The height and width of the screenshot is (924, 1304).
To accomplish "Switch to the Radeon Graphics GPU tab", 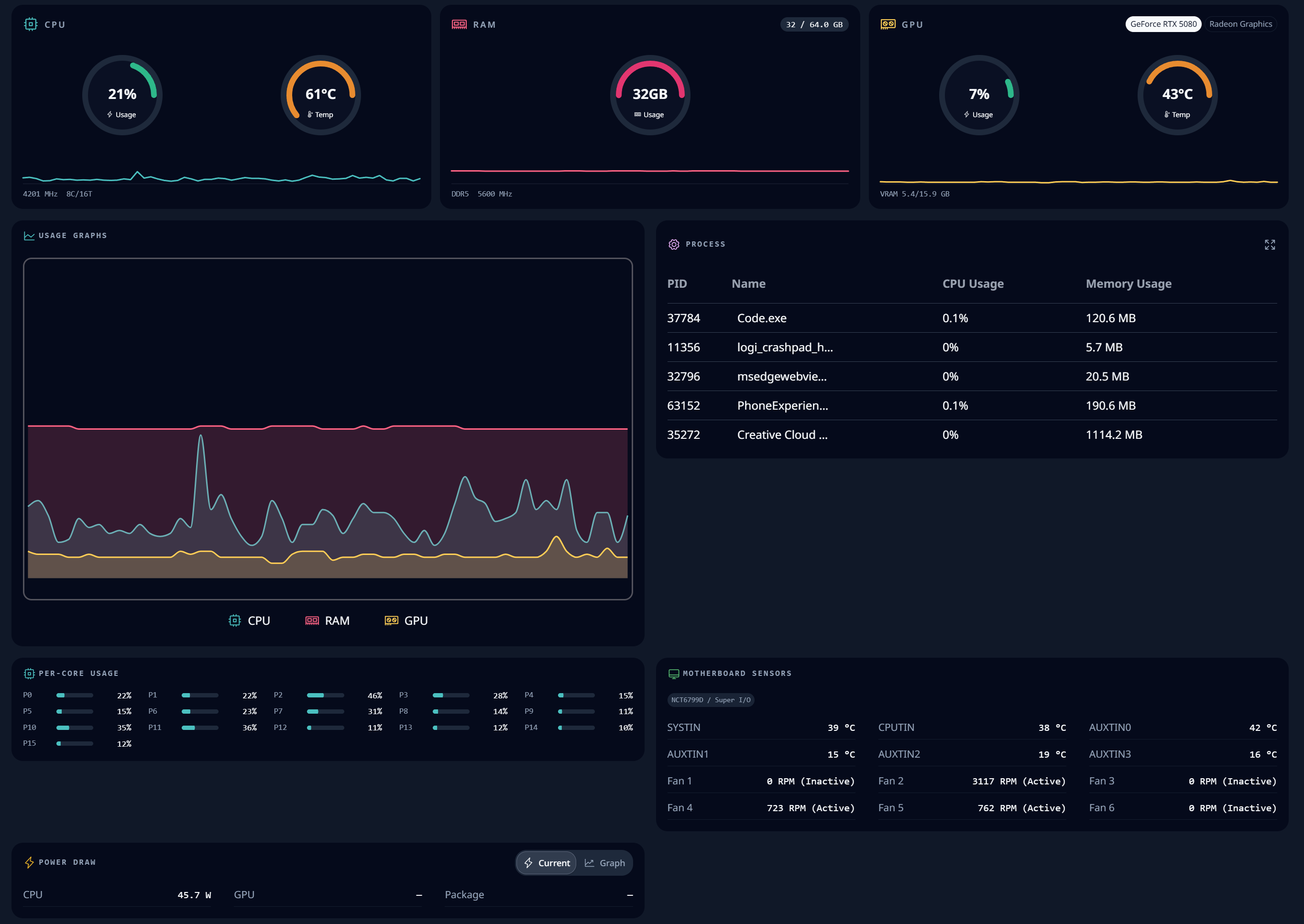I will [1240, 24].
